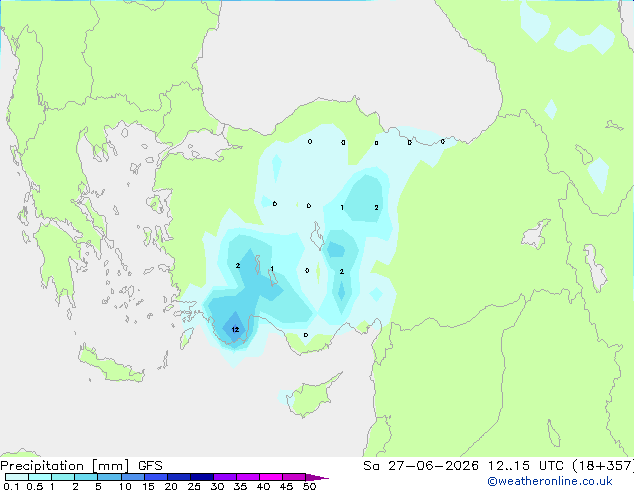Viewport: 634px width, 490px height.
Task: Click the '(18+357)' forecast run label
Action: pyautogui.click(x=603, y=466)
